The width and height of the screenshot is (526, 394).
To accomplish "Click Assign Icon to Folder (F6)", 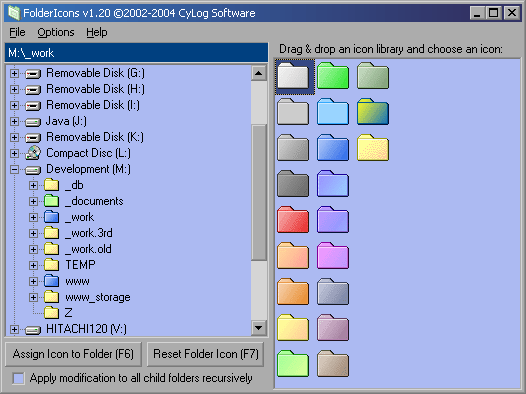I will pyautogui.click(x=73, y=354).
